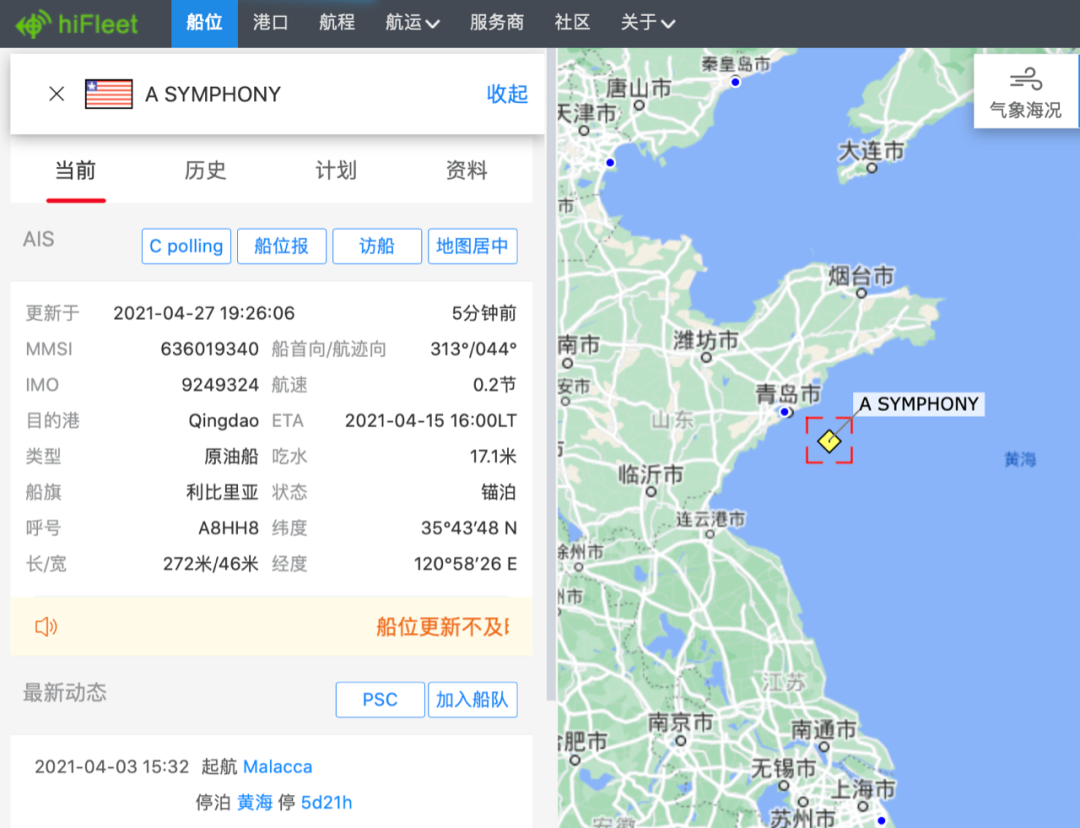The width and height of the screenshot is (1080, 828).
Task: Click the 黄海 anchorage link
Action: (255, 802)
